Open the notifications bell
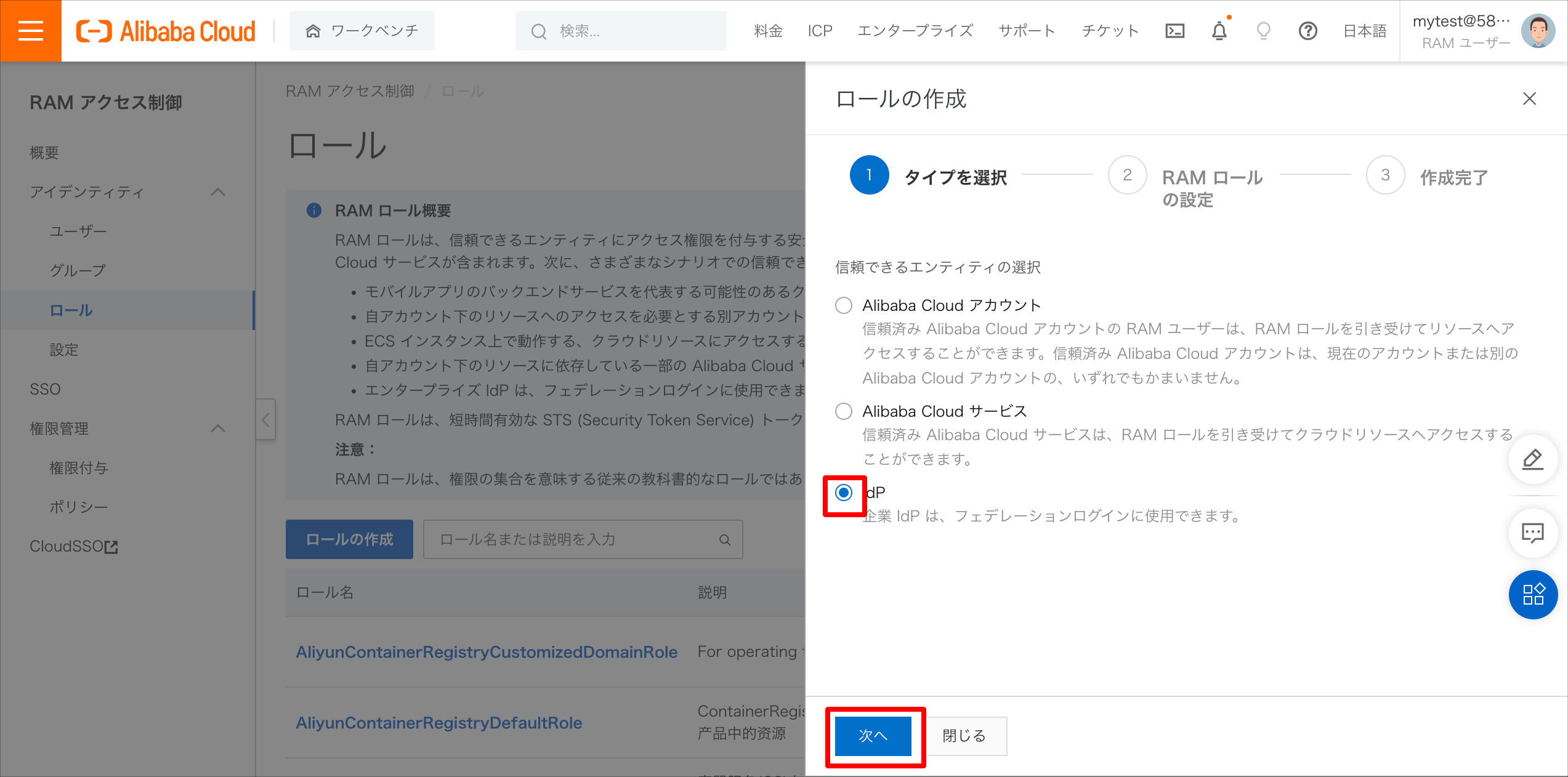 click(x=1219, y=31)
